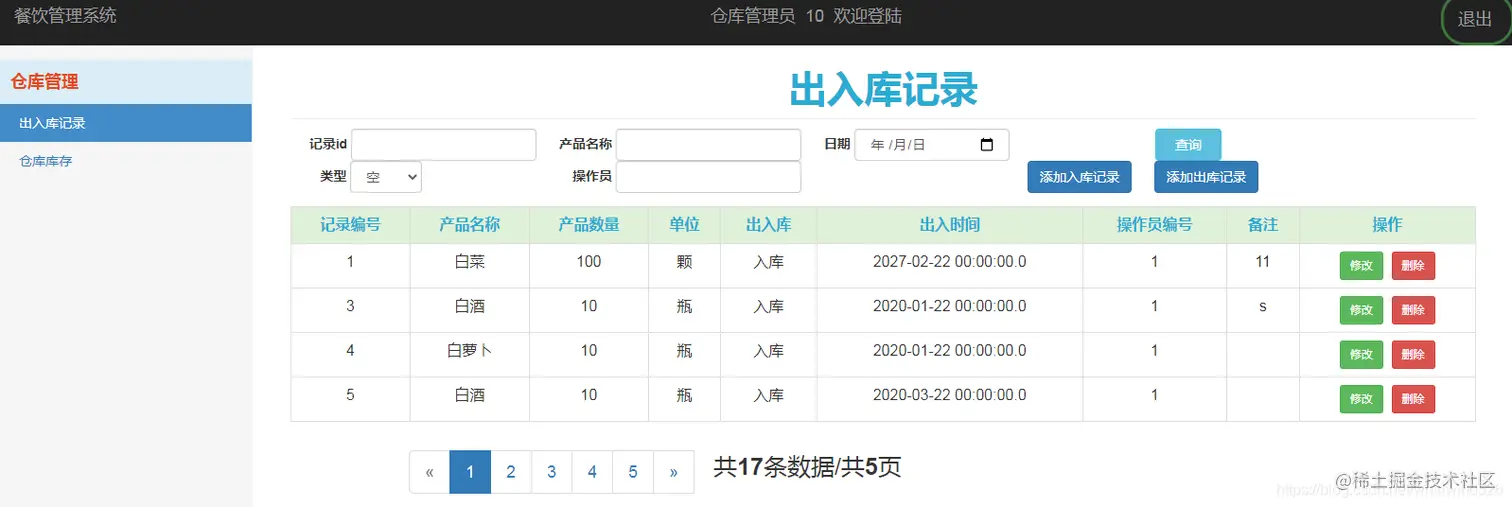This screenshot has width=1512, height=507.
Task: Go to next page with » arrow
Action: coord(673,472)
